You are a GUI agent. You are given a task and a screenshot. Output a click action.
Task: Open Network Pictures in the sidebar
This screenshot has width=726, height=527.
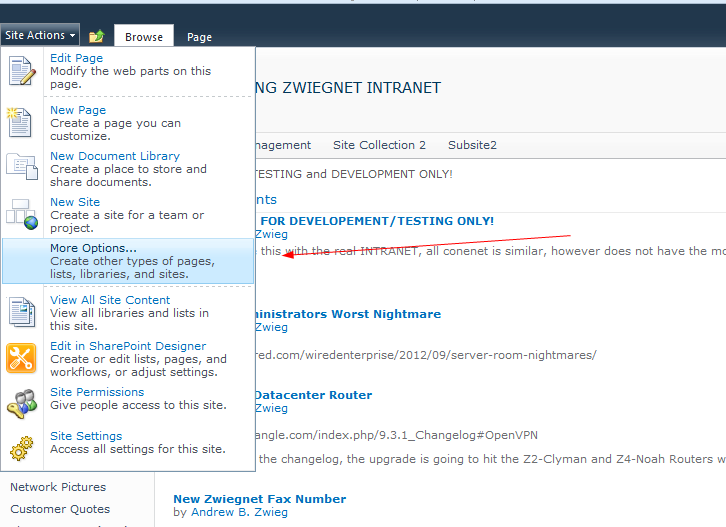(x=58, y=487)
